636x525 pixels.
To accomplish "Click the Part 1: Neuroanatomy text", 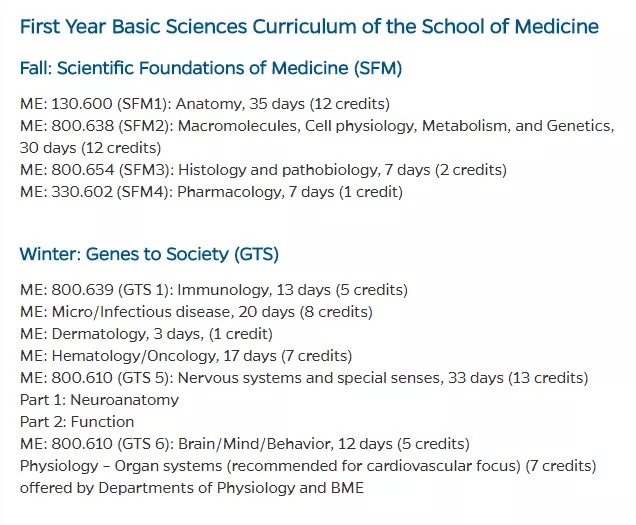I will [x=99, y=400].
